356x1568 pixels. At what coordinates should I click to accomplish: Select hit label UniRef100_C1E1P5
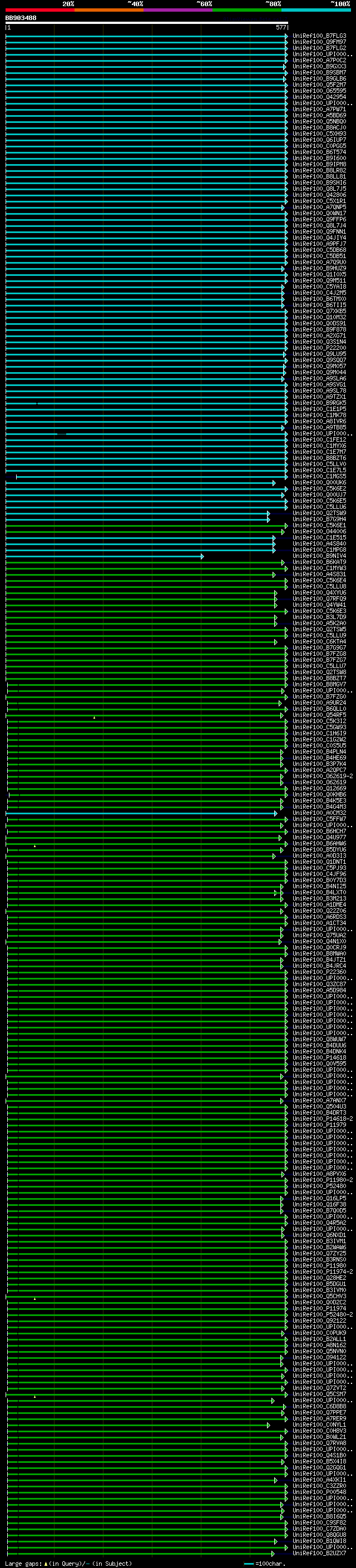coord(319,409)
